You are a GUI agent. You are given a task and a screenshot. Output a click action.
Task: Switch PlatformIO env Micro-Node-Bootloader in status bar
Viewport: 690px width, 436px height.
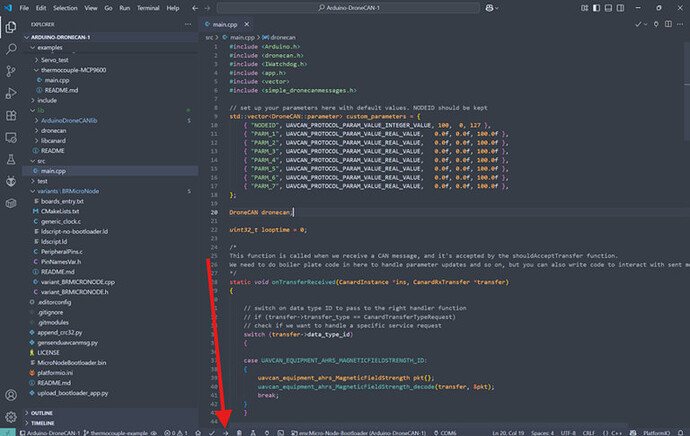pyautogui.click(x=358, y=432)
